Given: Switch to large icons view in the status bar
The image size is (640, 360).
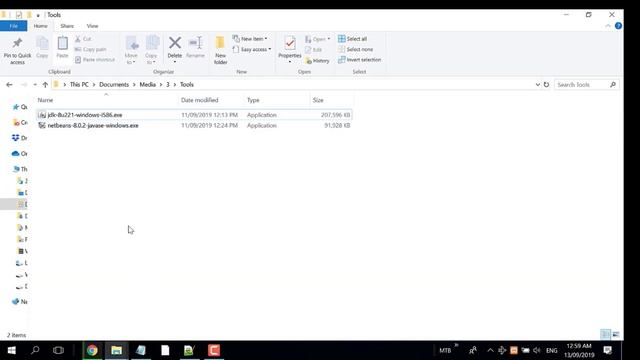Looking at the screenshot, I should pyautogui.click(x=616, y=335).
